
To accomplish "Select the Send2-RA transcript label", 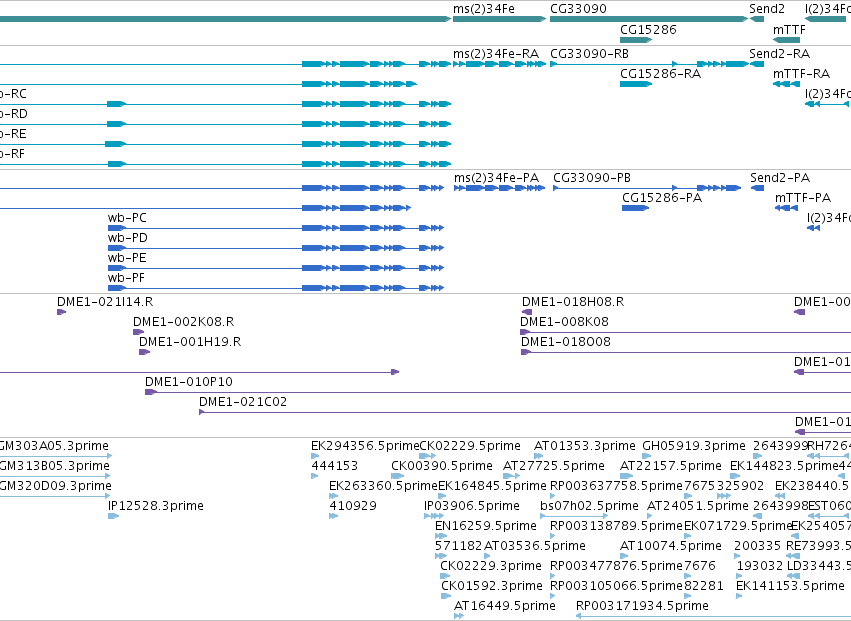I will click(x=779, y=54).
